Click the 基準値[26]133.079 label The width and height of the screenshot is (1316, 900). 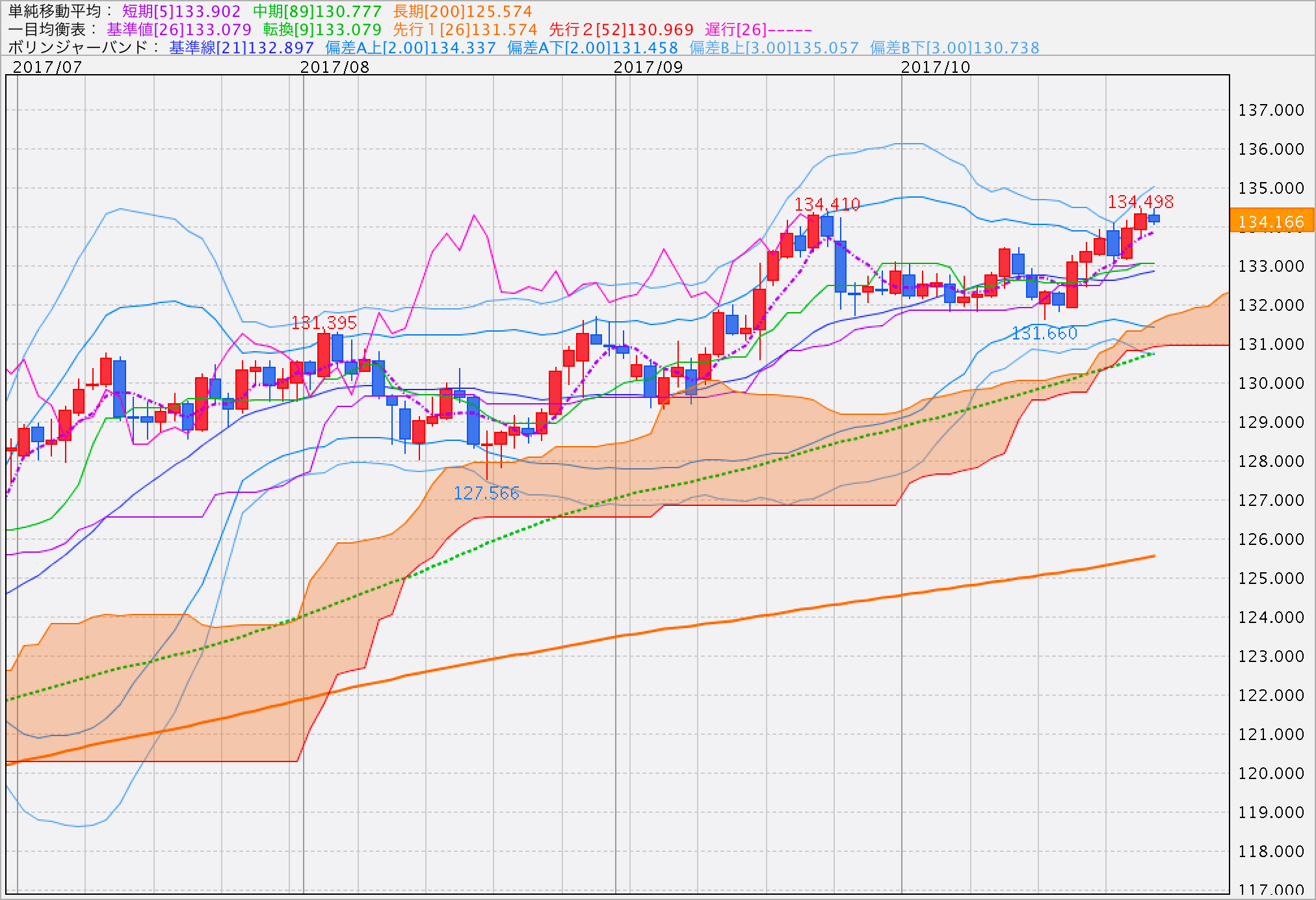coord(179,29)
